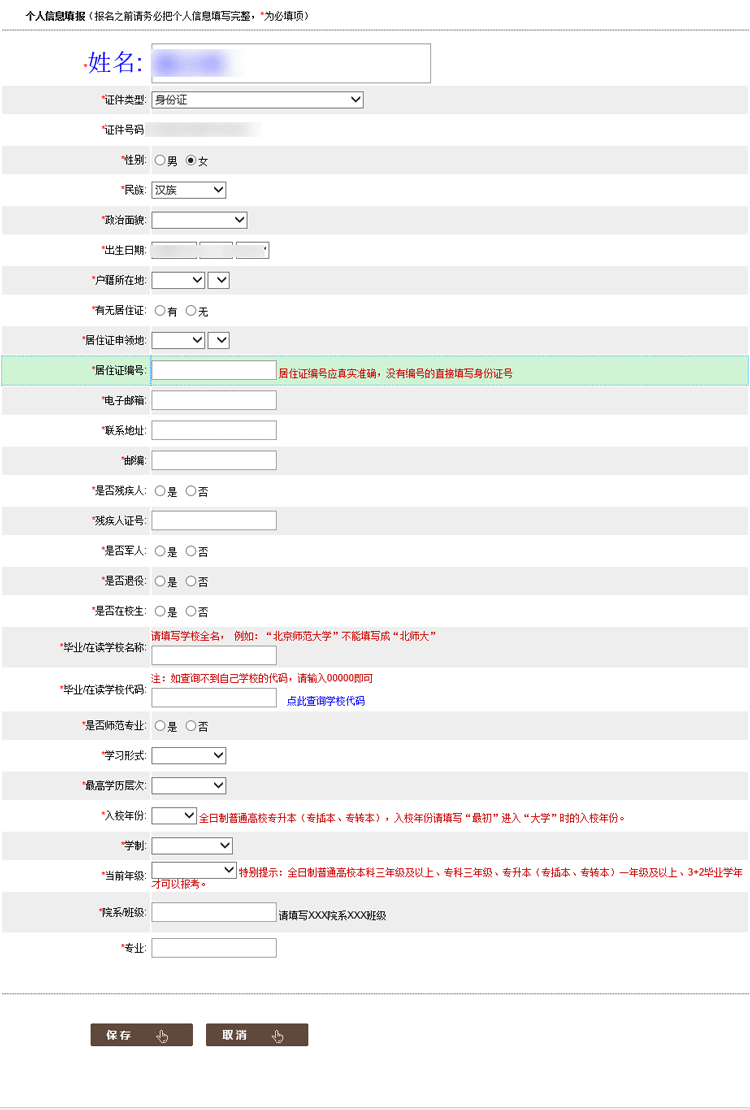Image resolution: width=750 pixels, height=1110 pixels.
Task: Click the 姓名 name input field
Action: pos(290,63)
